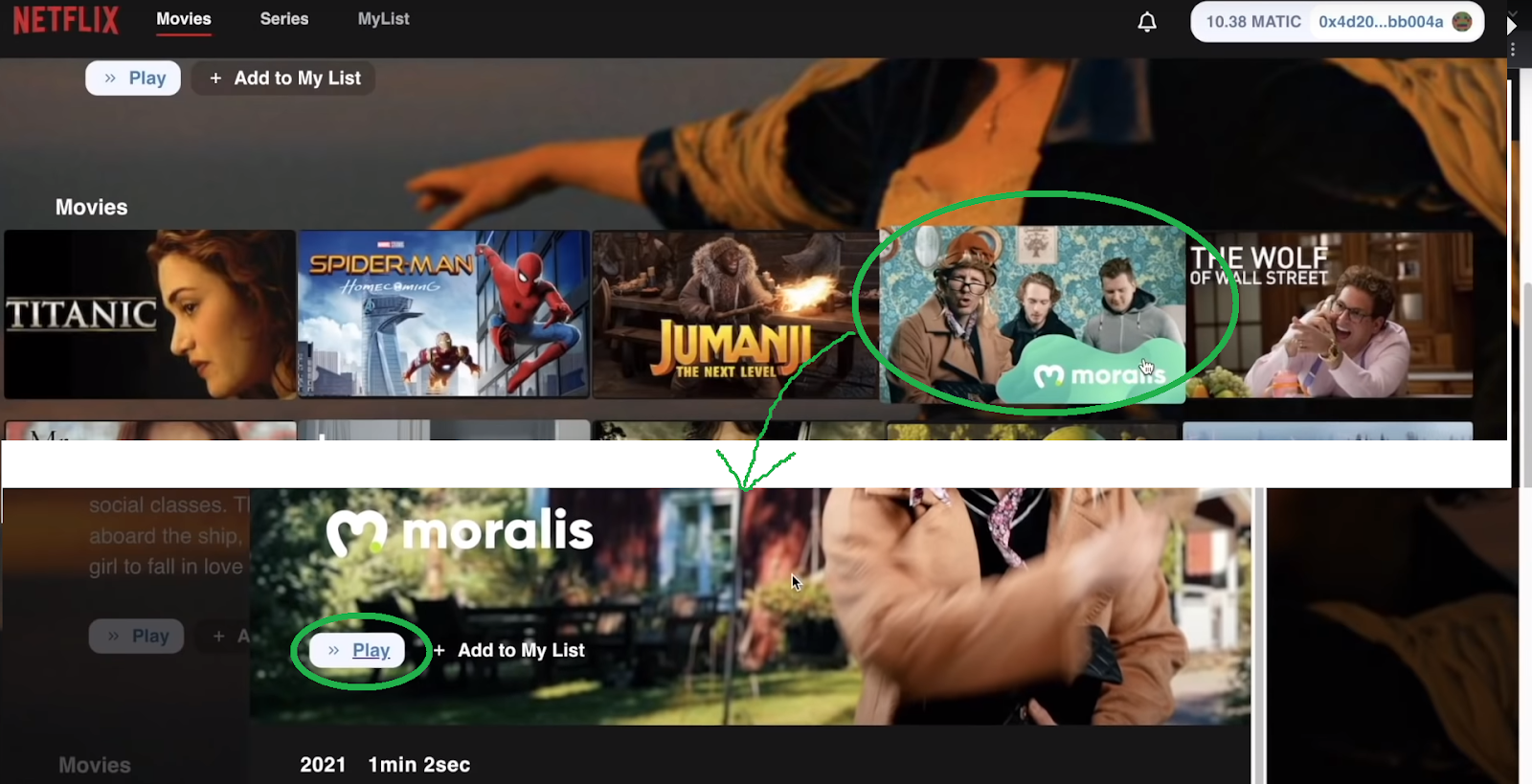Click the 1min 2sec duration text
The height and width of the screenshot is (784, 1532).
point(419,765)
